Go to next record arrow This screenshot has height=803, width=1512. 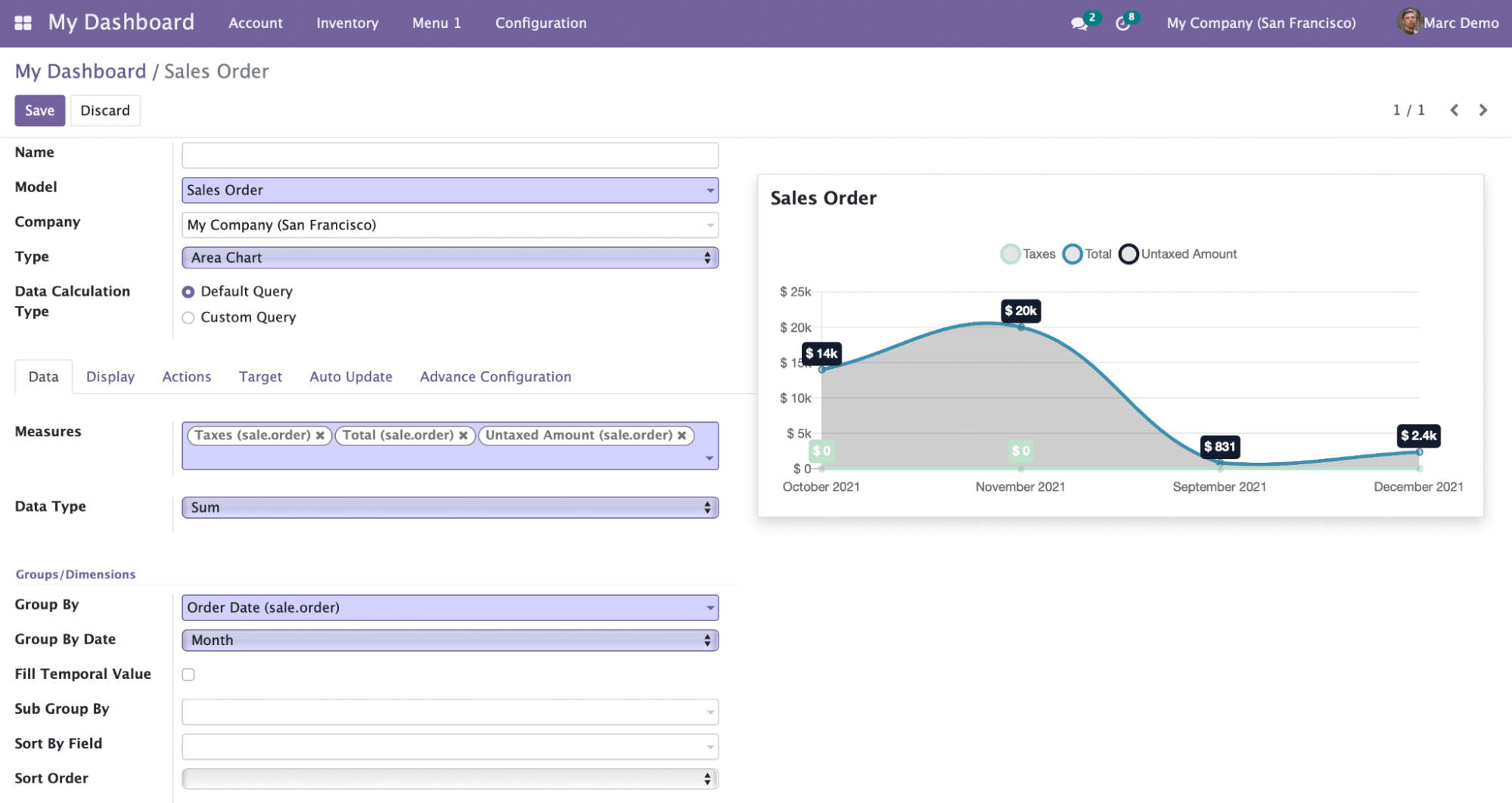(x=1483, y=110)
